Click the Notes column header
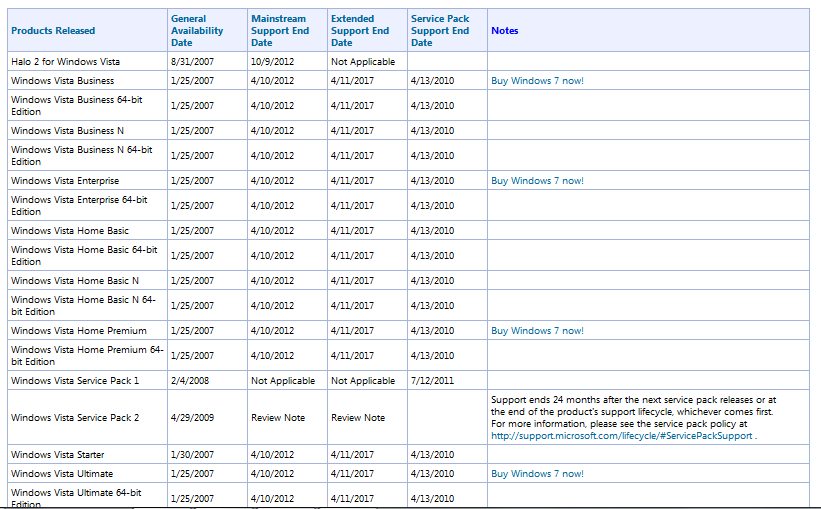 pos(505,31)
